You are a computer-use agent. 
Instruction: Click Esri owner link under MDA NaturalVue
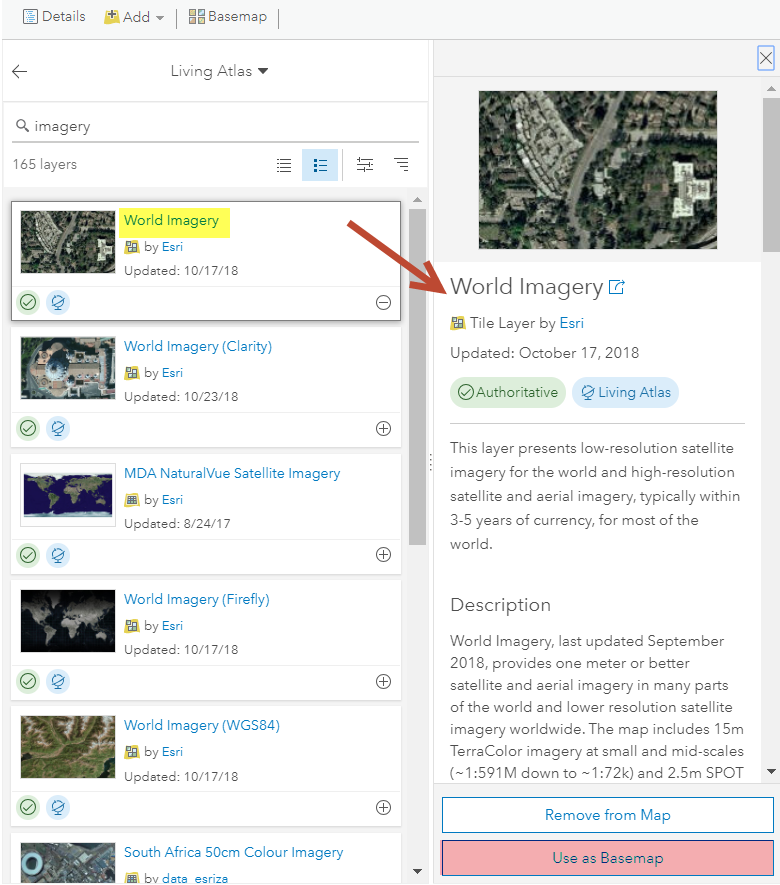(x=172, y=500)
